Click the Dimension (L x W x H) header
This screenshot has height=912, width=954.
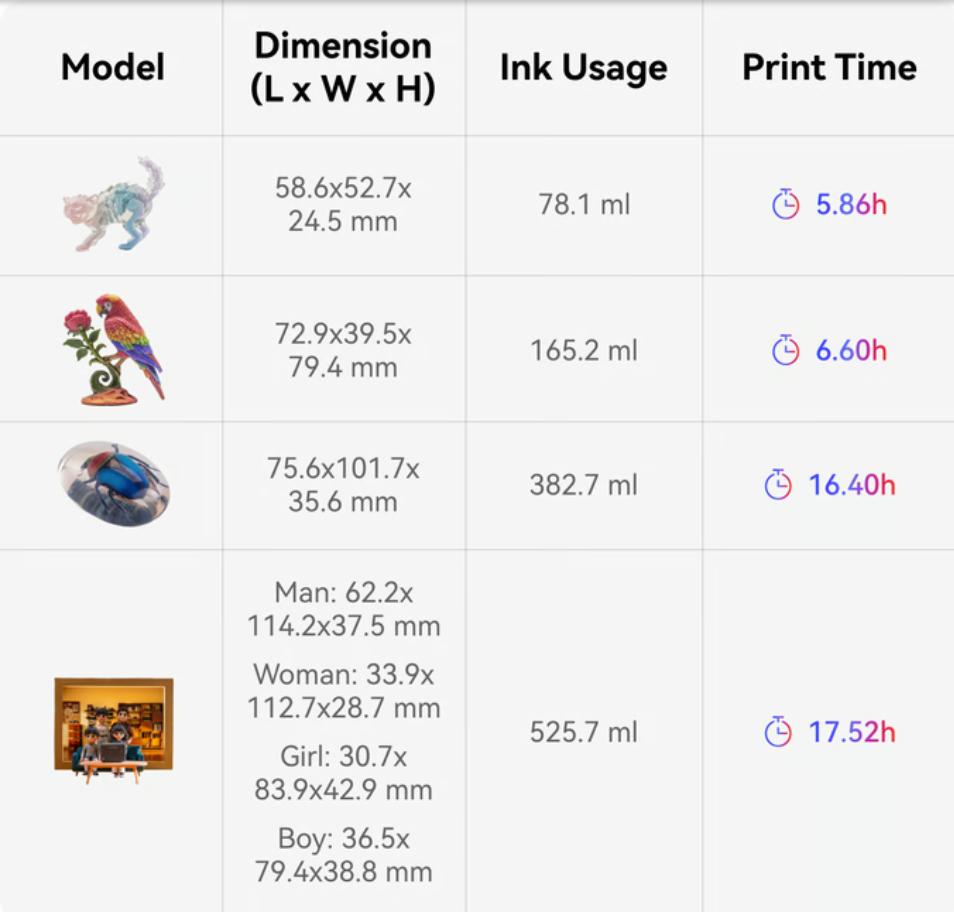click(343, 67)
